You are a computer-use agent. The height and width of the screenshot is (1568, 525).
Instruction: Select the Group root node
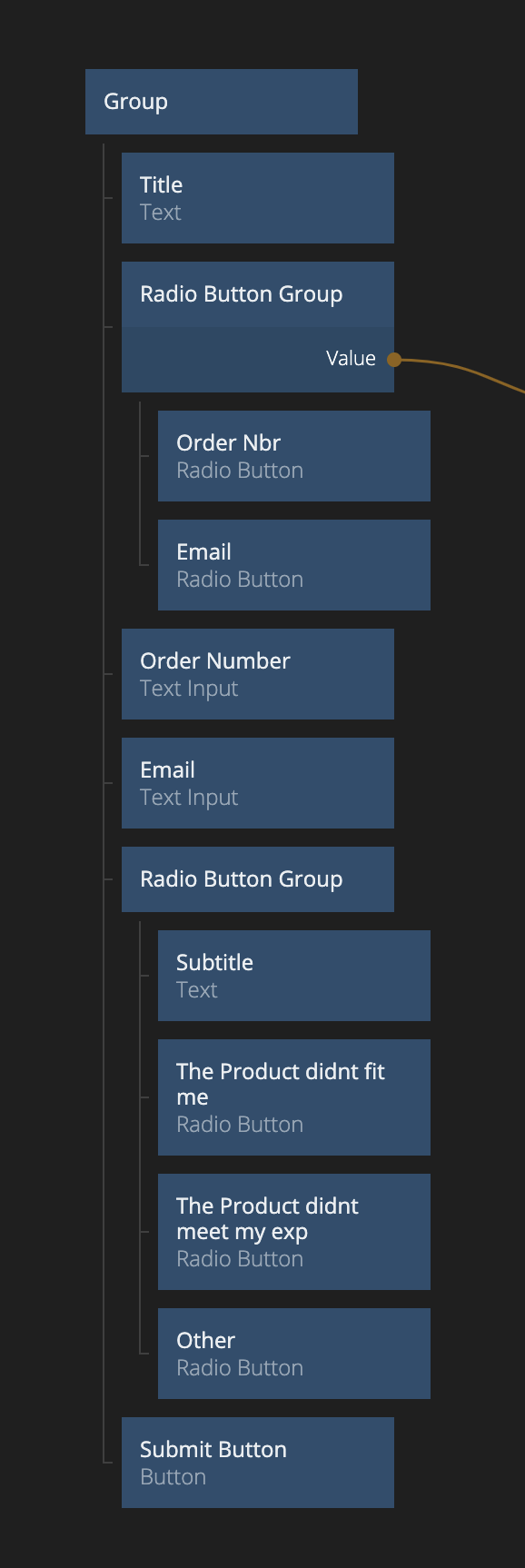[222, 102]
